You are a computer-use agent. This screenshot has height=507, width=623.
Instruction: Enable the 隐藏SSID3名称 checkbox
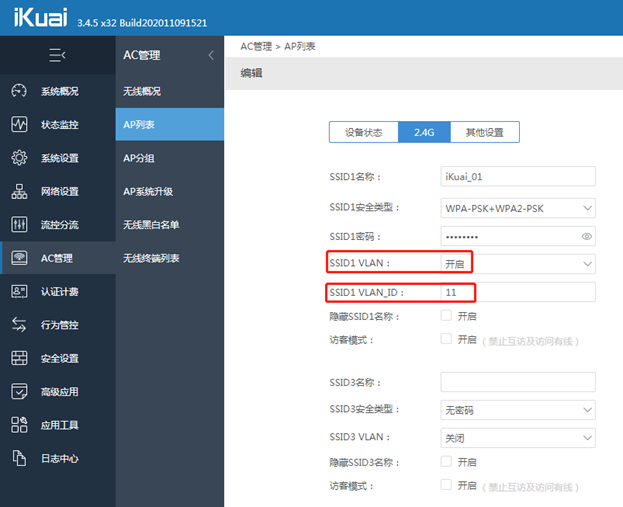tap(446, 461)
